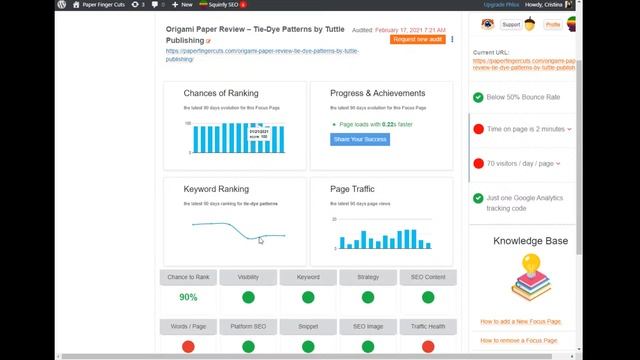Viewport: 640px width, 360px height.
Task: Click green status dot under SEO Image
Action: (368, 347)
